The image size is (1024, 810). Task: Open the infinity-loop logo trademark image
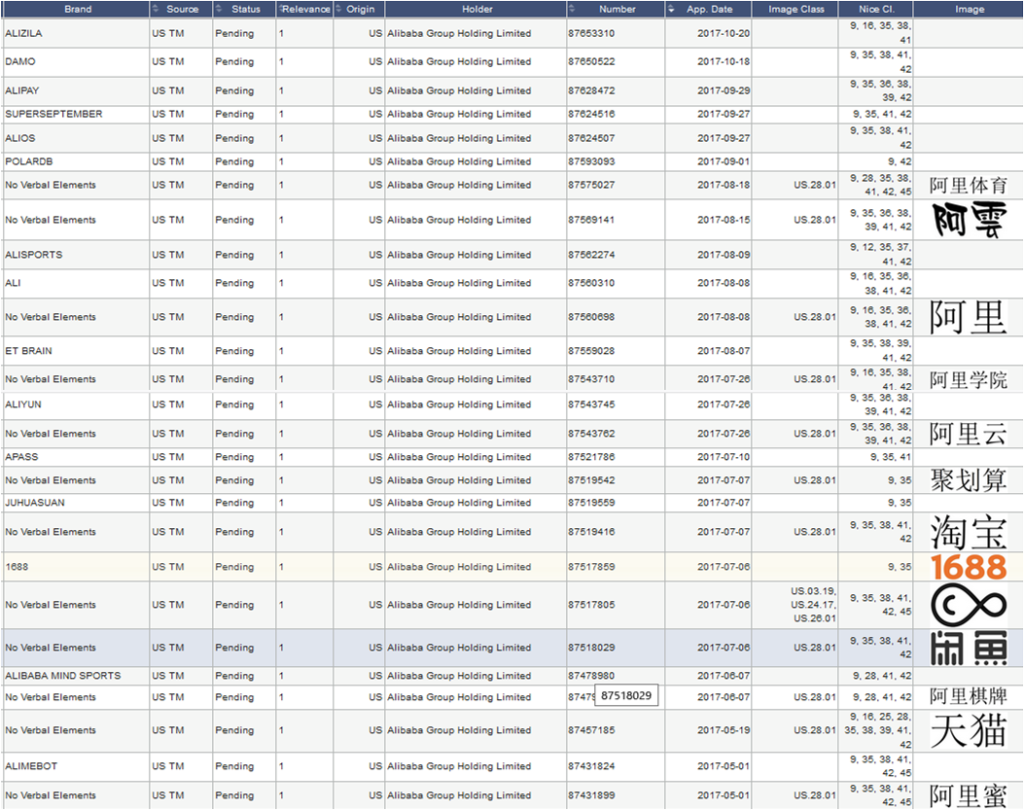coord(967,605)
